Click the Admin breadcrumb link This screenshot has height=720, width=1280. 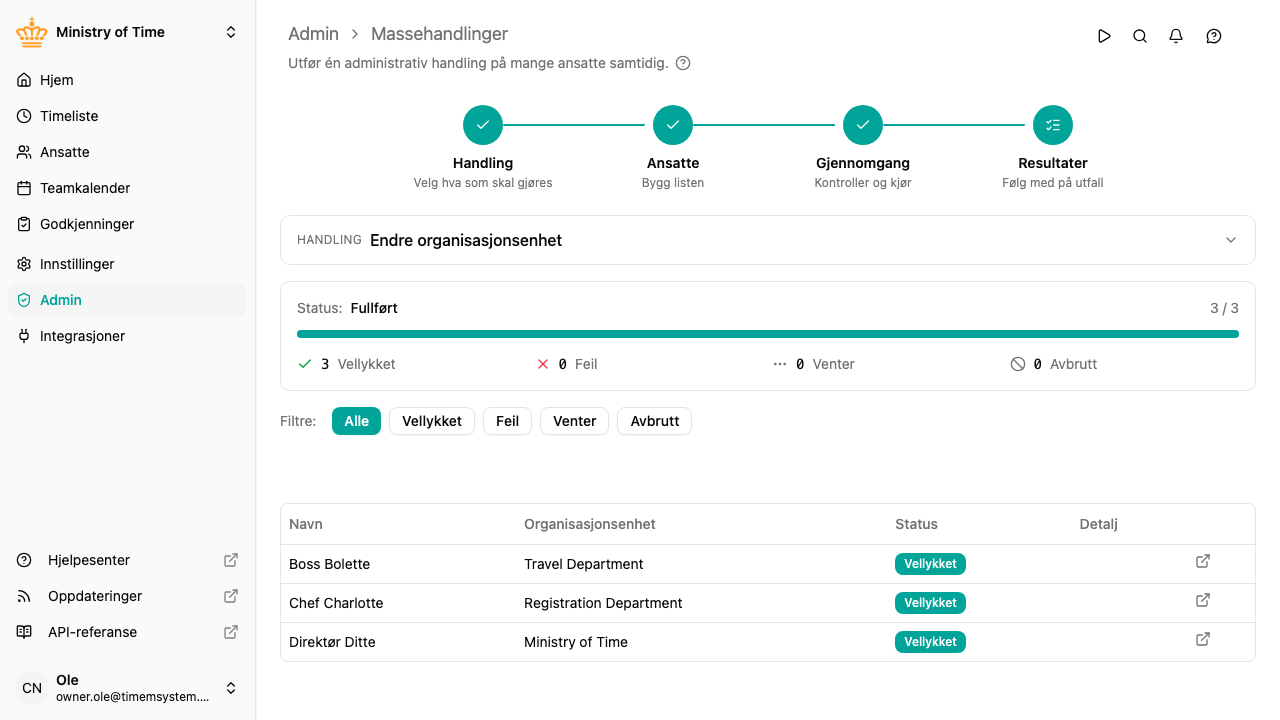tap(314, 34)
